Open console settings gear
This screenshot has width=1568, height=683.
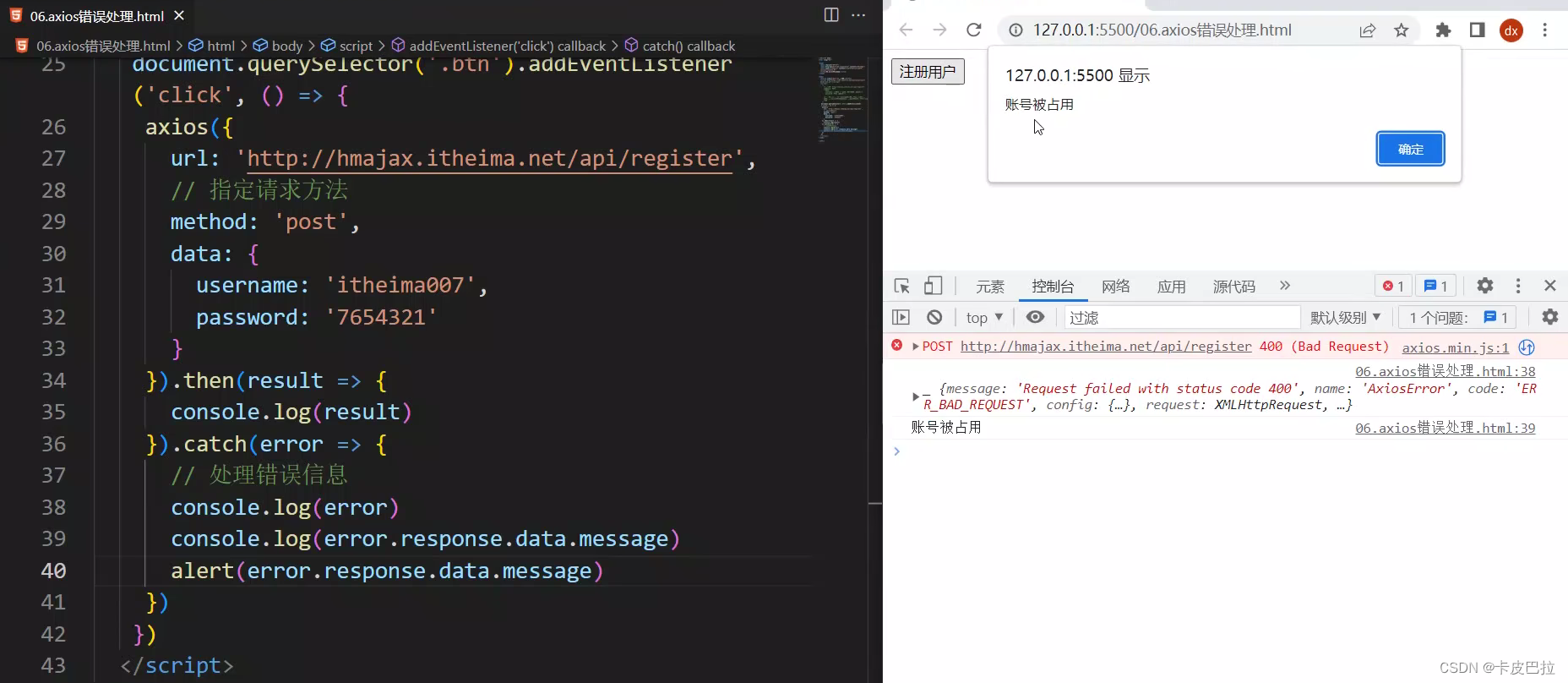1550,317
